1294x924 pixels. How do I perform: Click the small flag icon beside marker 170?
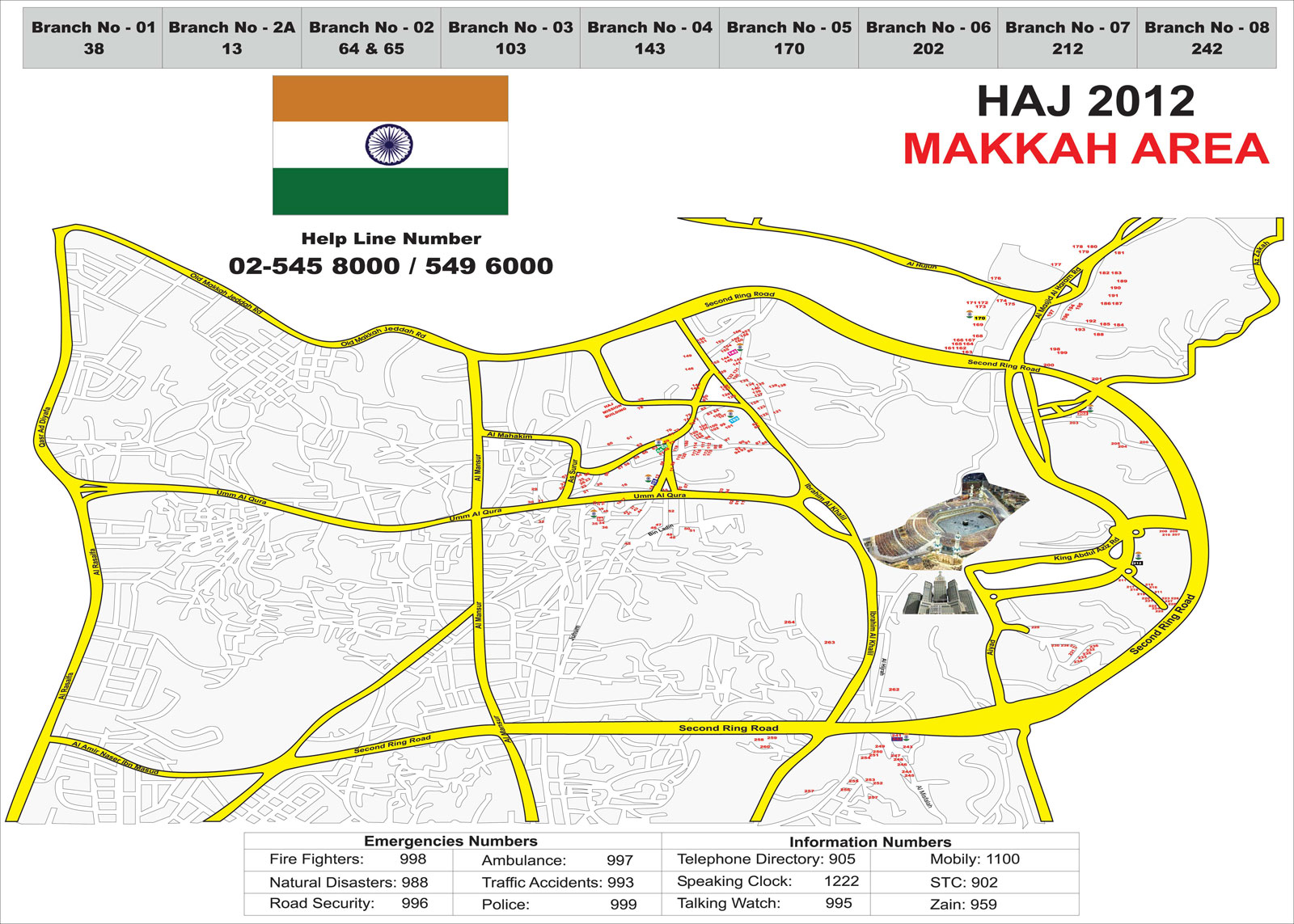pos(969,314)
